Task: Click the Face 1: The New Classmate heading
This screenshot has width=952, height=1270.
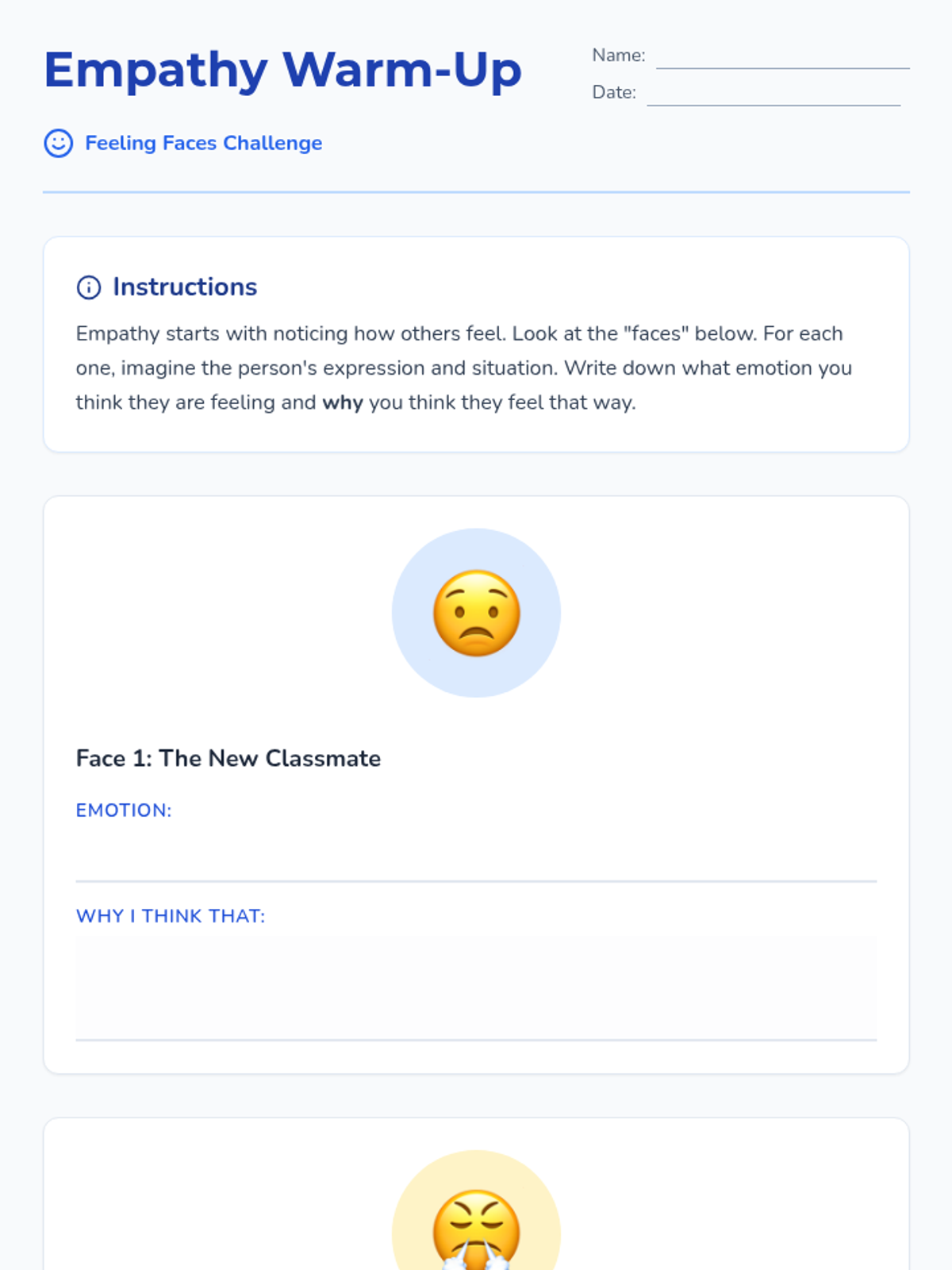Action: 228,759
